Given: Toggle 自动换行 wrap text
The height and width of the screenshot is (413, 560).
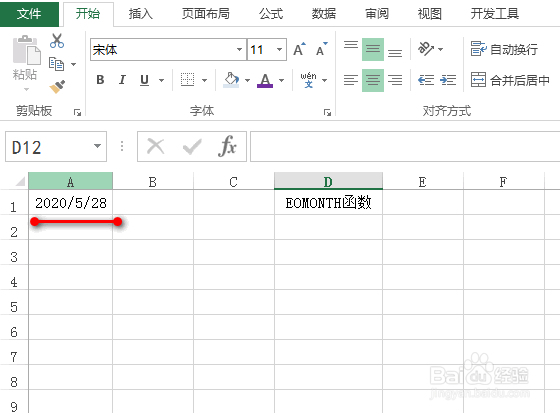Looking at the screenshot, I should pos(504,49).
